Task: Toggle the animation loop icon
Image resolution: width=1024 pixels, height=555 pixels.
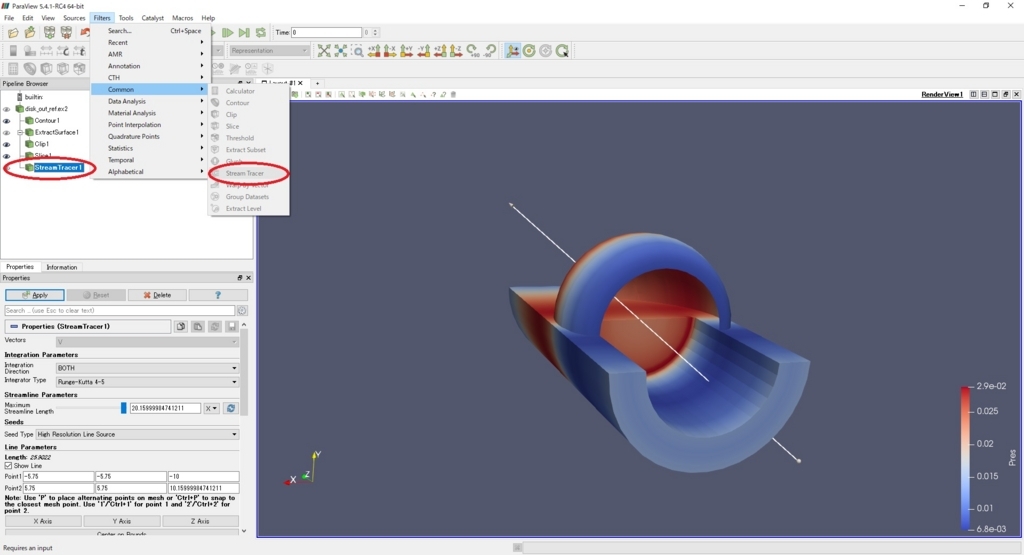Action: (x=261, y=33)
